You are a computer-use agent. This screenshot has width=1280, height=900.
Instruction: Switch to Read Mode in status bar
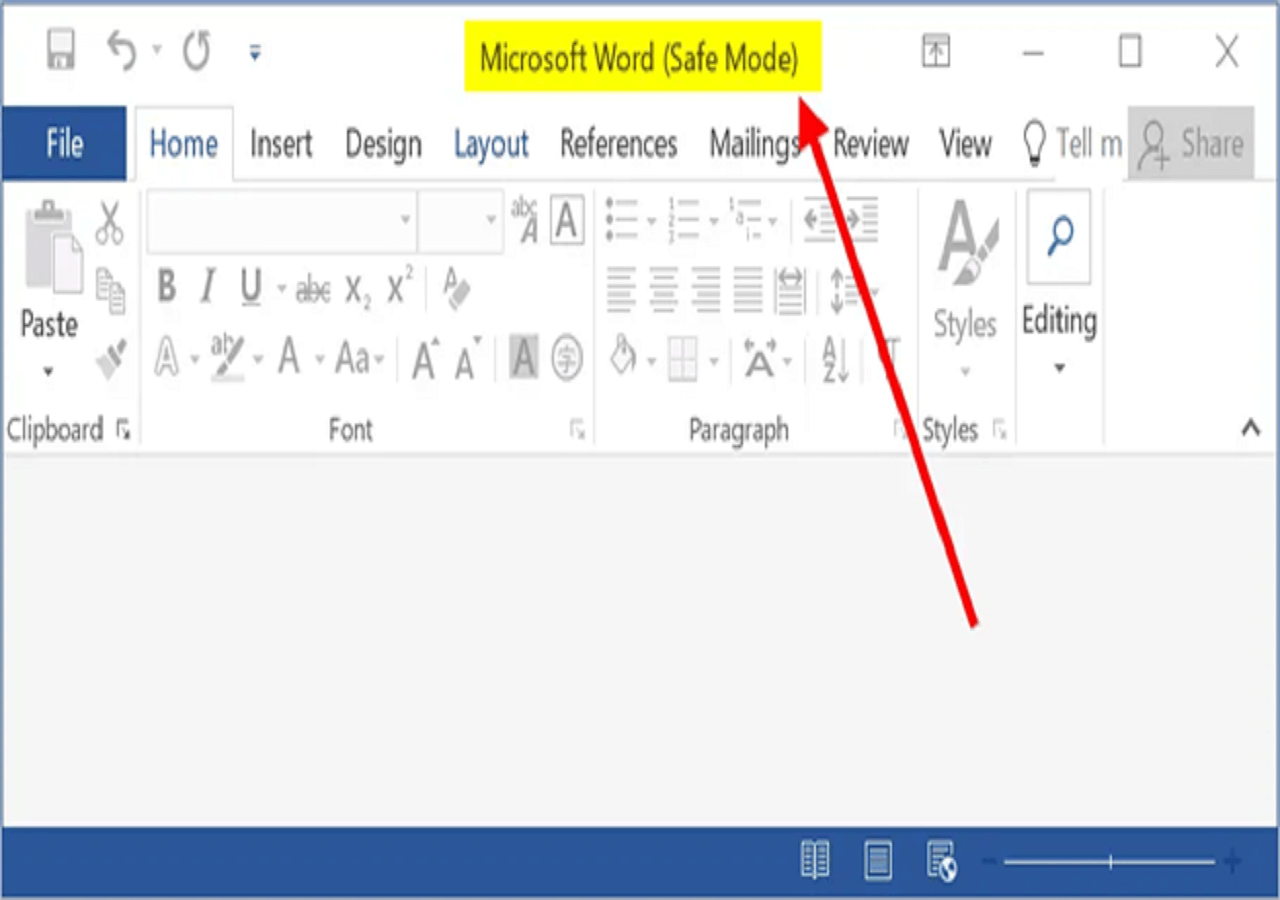(815, 861)
